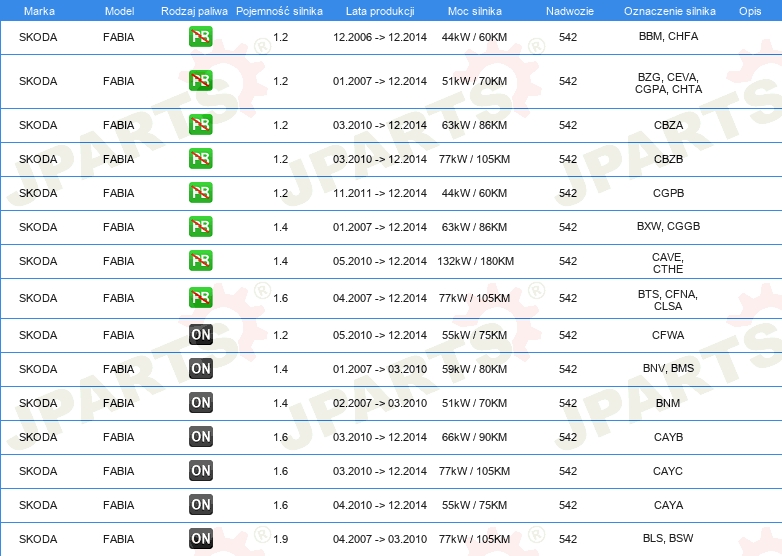Click engine power 59kW / 80KM
The height and width of the screenshot is (556, 782).
474,369
